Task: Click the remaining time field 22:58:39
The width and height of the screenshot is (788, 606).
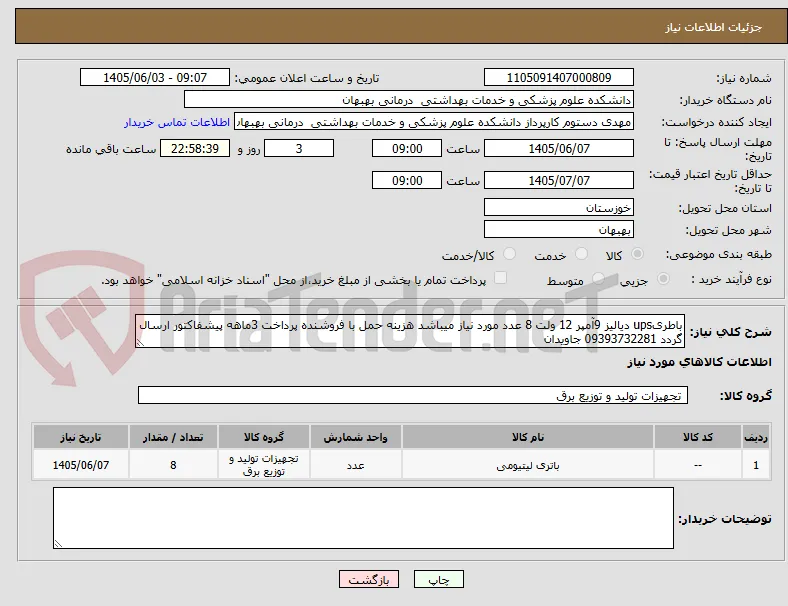Action: (x=195, y=148)
